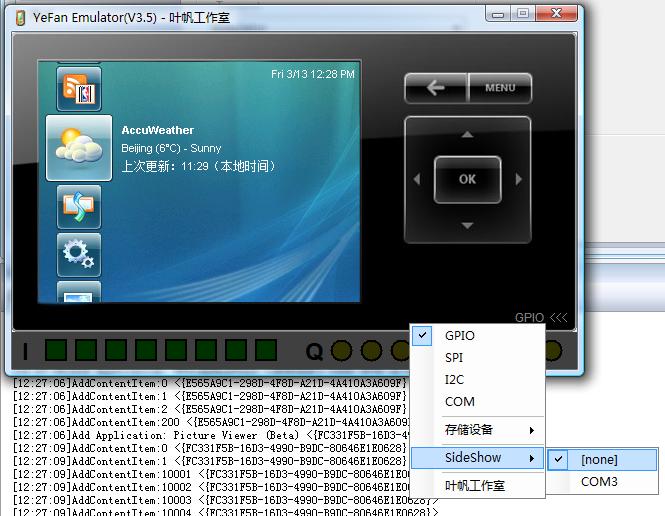Click the 'Add Application: Picture Viewer (Beta)' log line
The width and height of the screenshot is (665, 516).
tap(211, 435)
